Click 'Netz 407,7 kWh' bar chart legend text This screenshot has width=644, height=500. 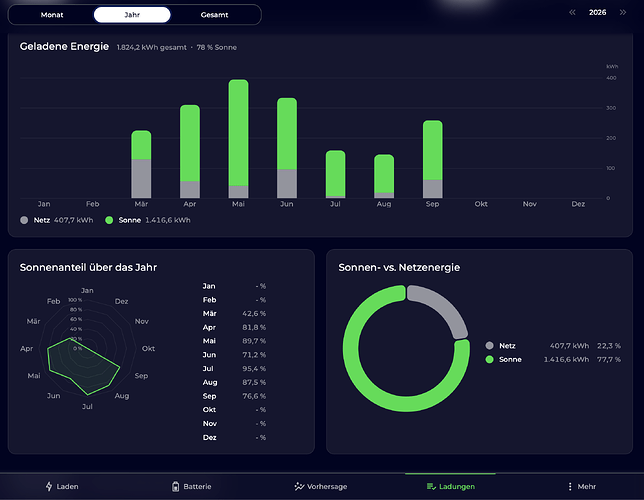point(63,220)
